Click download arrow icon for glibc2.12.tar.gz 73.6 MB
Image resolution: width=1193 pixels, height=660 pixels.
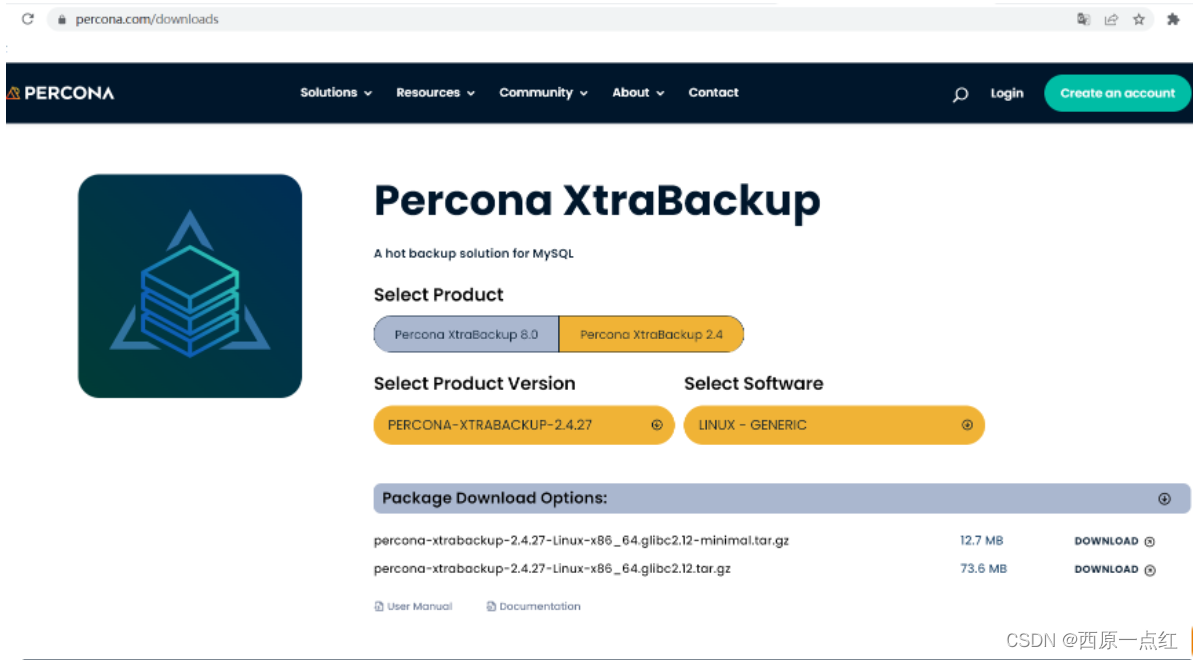pyautogui.click(x=1150, y=570)
